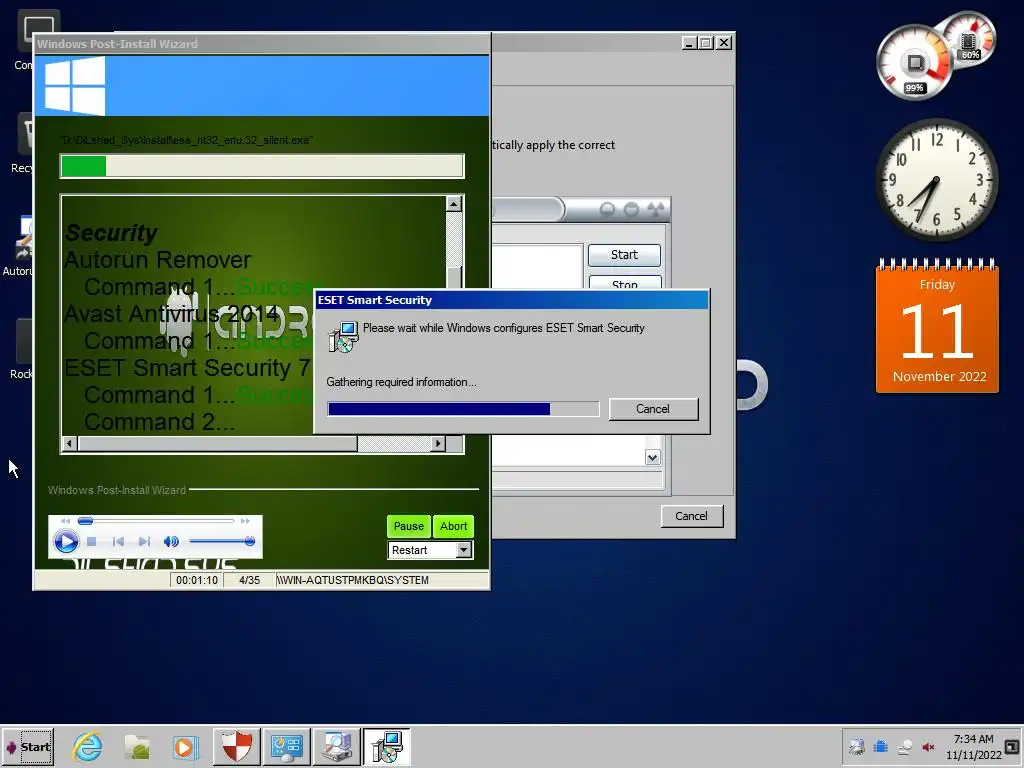Open the control panel taskbar item
The image size is (1024, 768).
coord(286,746)
